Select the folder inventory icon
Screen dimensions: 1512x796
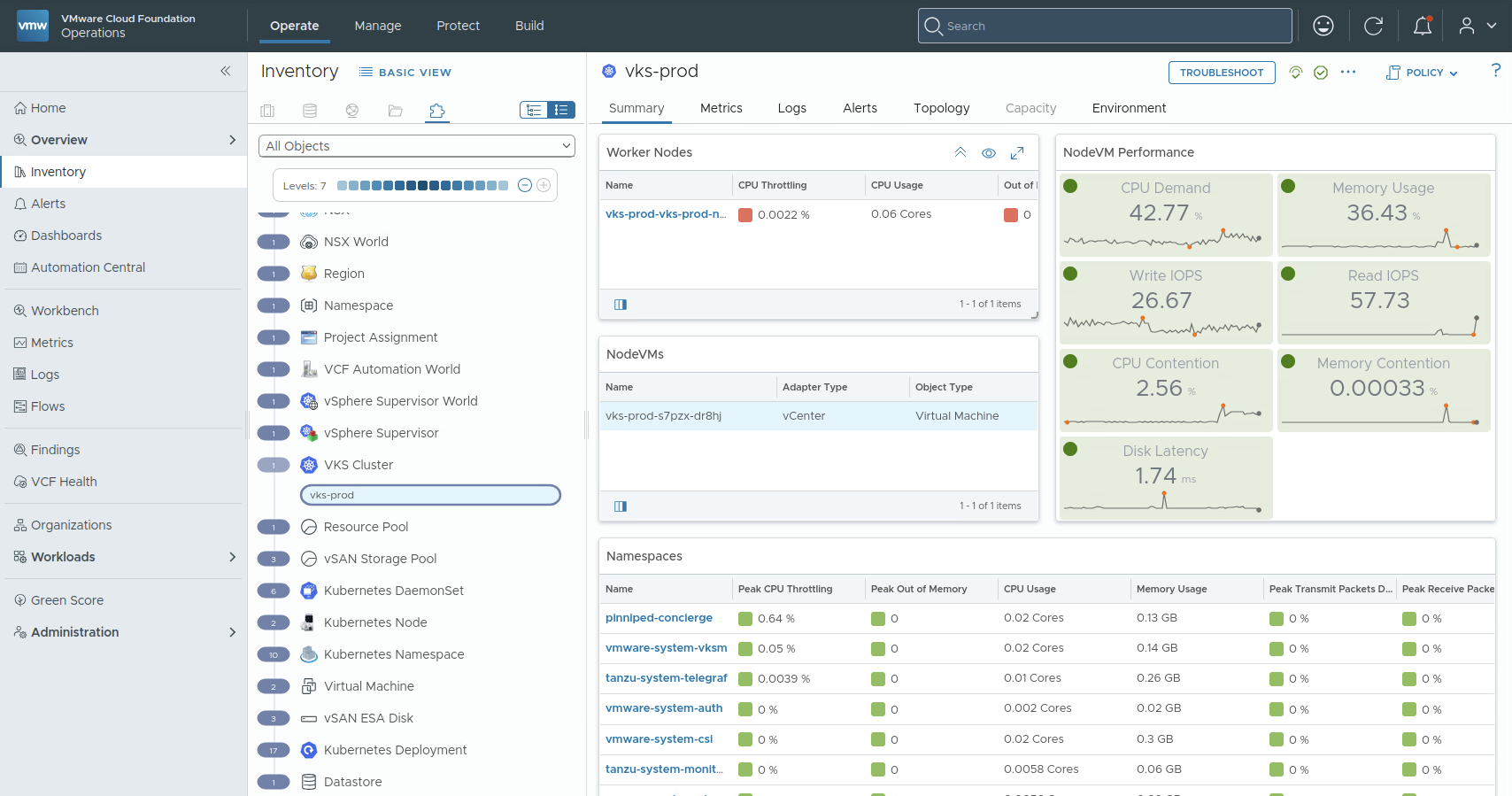point(395,111)
